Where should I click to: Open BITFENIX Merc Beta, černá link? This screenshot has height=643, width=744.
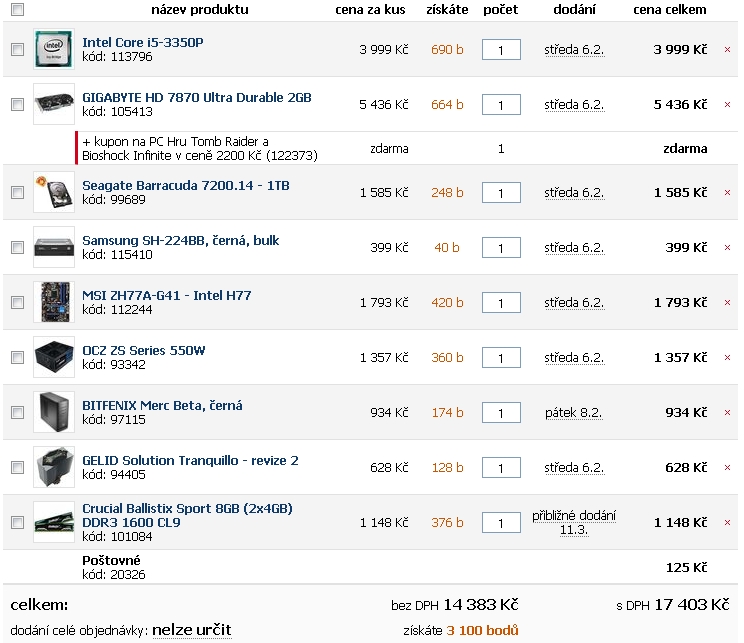pyautogui.click(x=162, y=406)
